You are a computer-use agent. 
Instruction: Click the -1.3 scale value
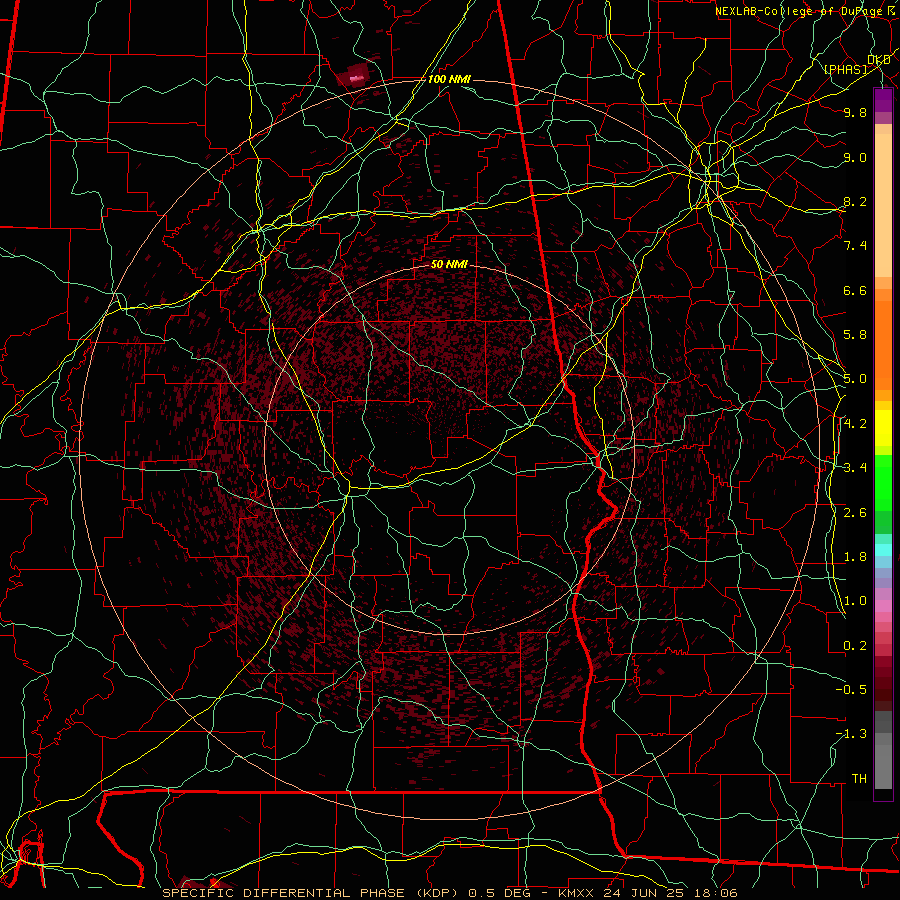point(851,734)
